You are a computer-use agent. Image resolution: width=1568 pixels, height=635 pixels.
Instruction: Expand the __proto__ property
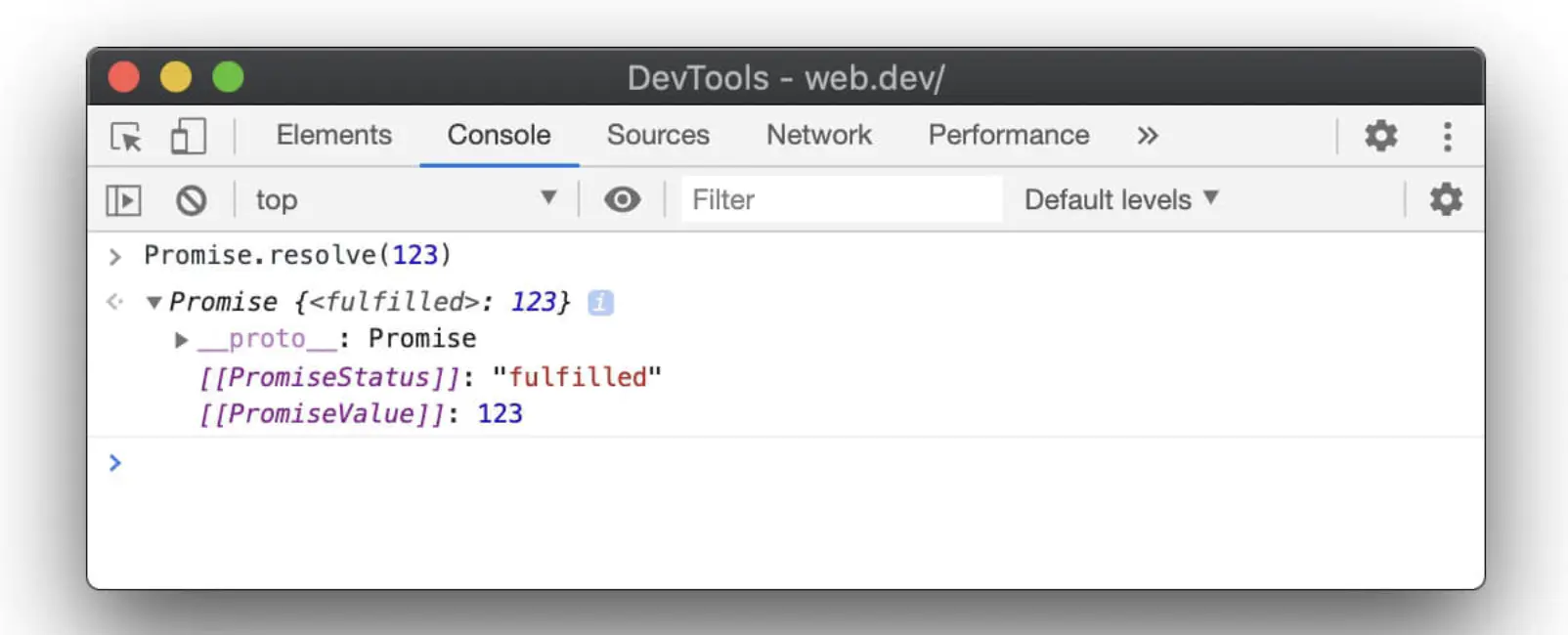[x=181, y=340]
